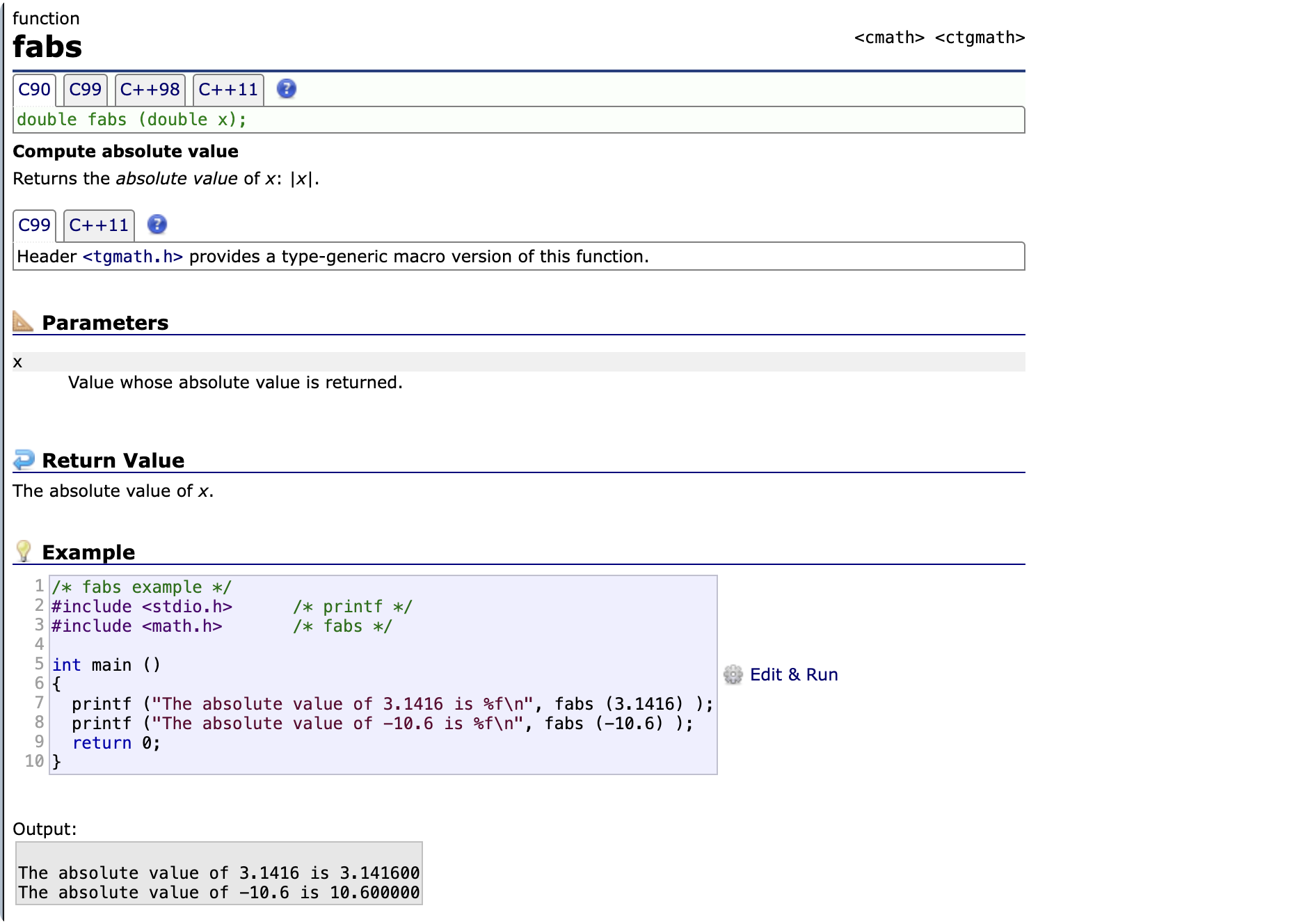Click the prototype 'double fabs (double x);'

pyautogui.click(x=131, y=120)
